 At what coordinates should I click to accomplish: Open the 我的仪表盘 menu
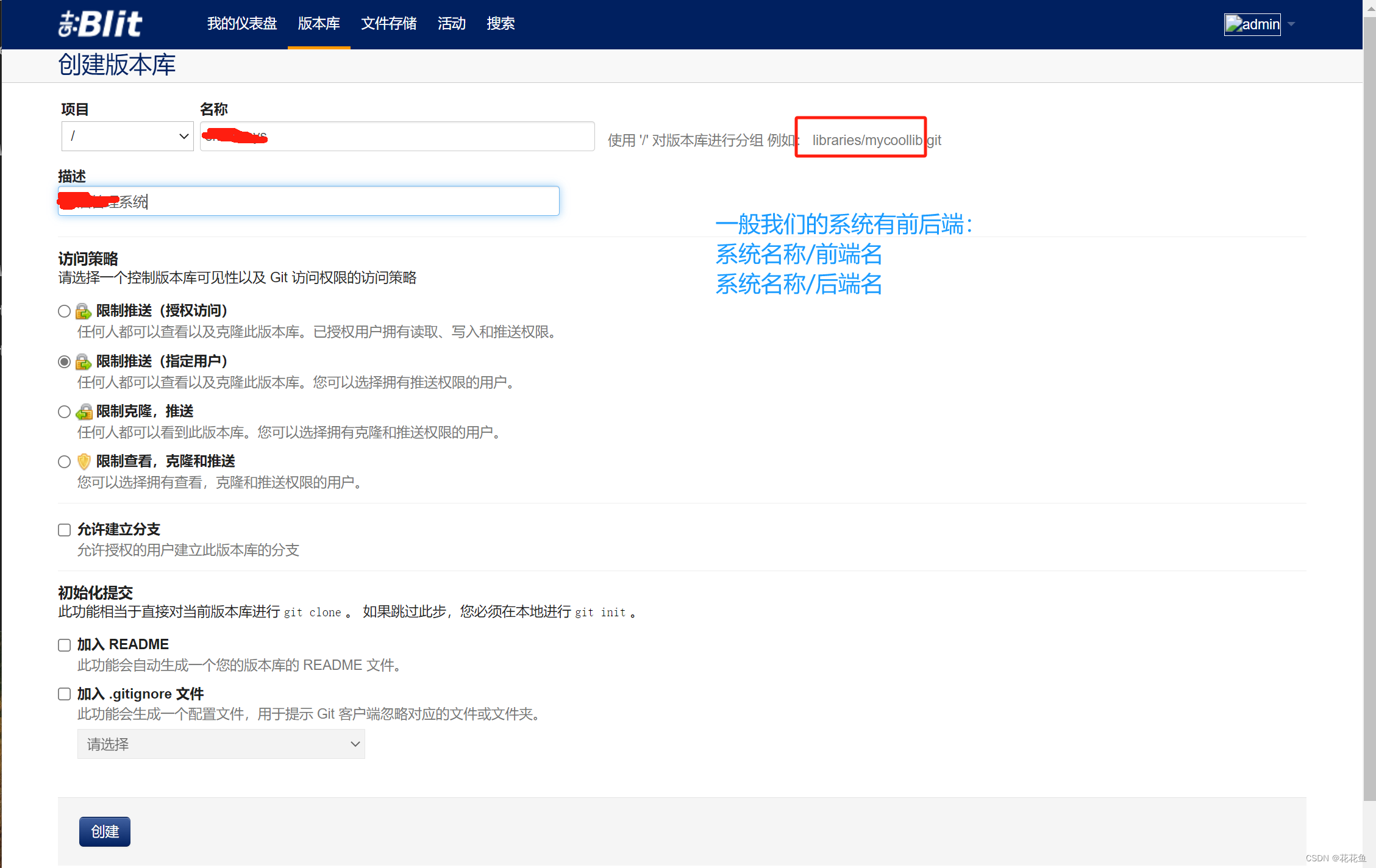click(241, 24)
